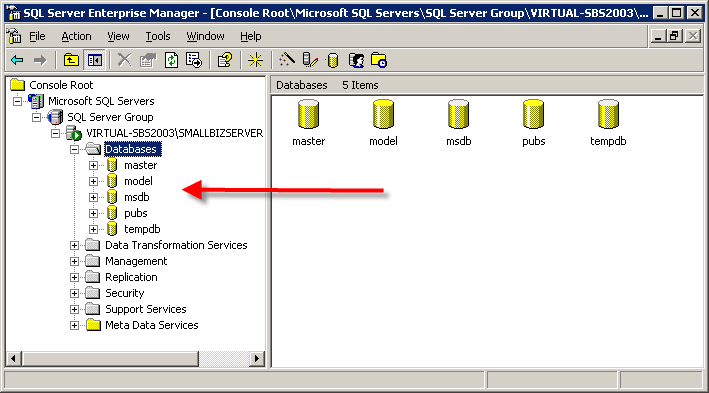709x393 pixels.
Task: Click the New (yellow star) toolbar icon
Action: (x=255, y=60)
